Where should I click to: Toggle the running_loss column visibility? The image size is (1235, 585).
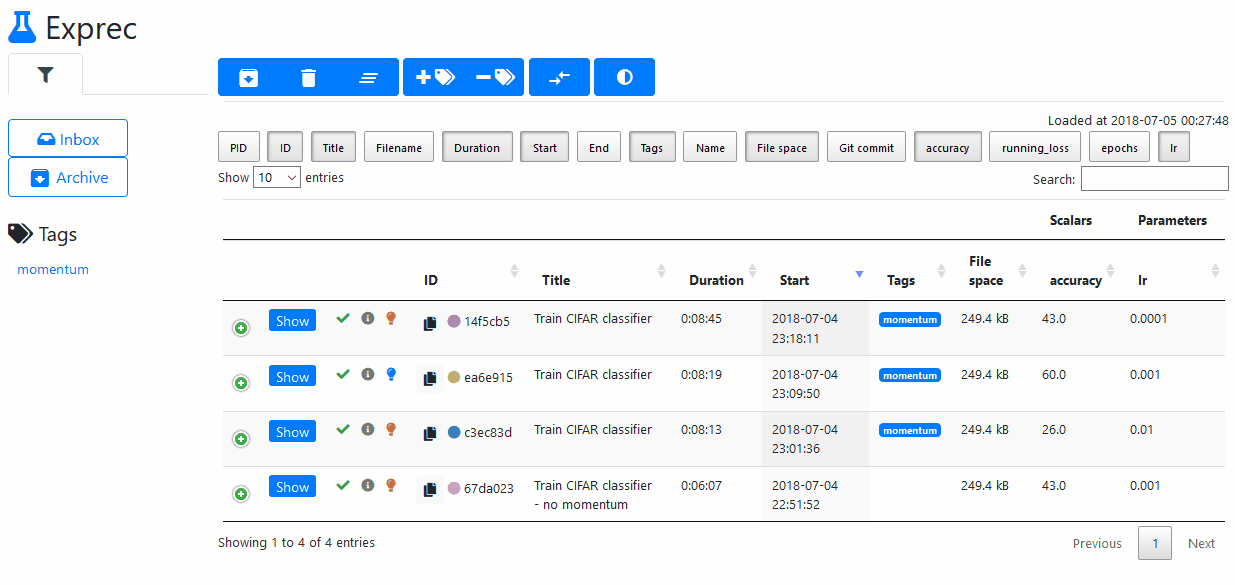(x=1035, y=148)
